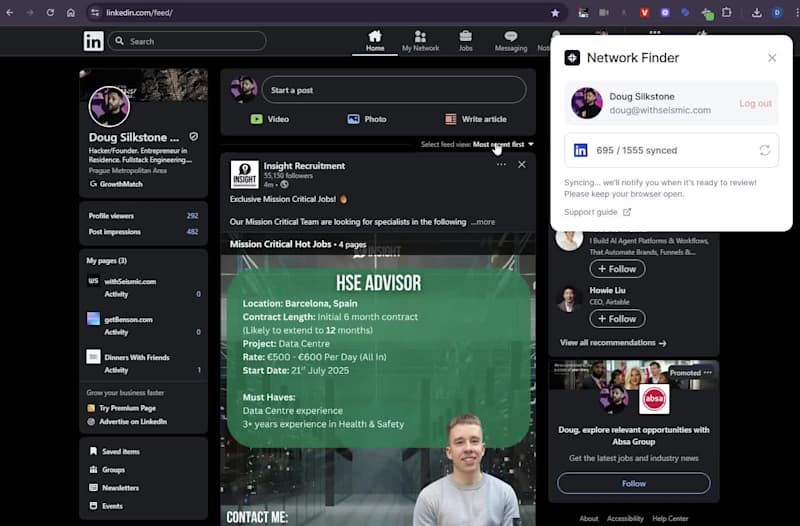Open Insight Recruitment company name link
The image size is (800, 526).
tap(304, 166)
